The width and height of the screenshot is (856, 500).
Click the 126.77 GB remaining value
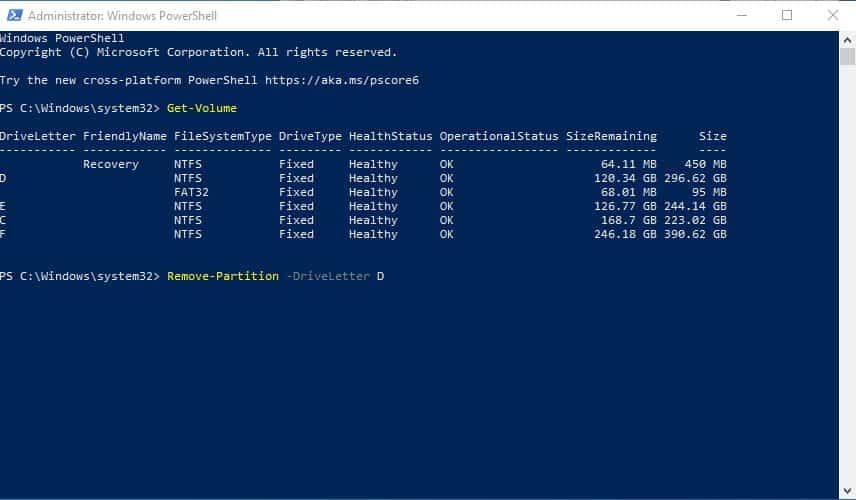click(625, 206)
